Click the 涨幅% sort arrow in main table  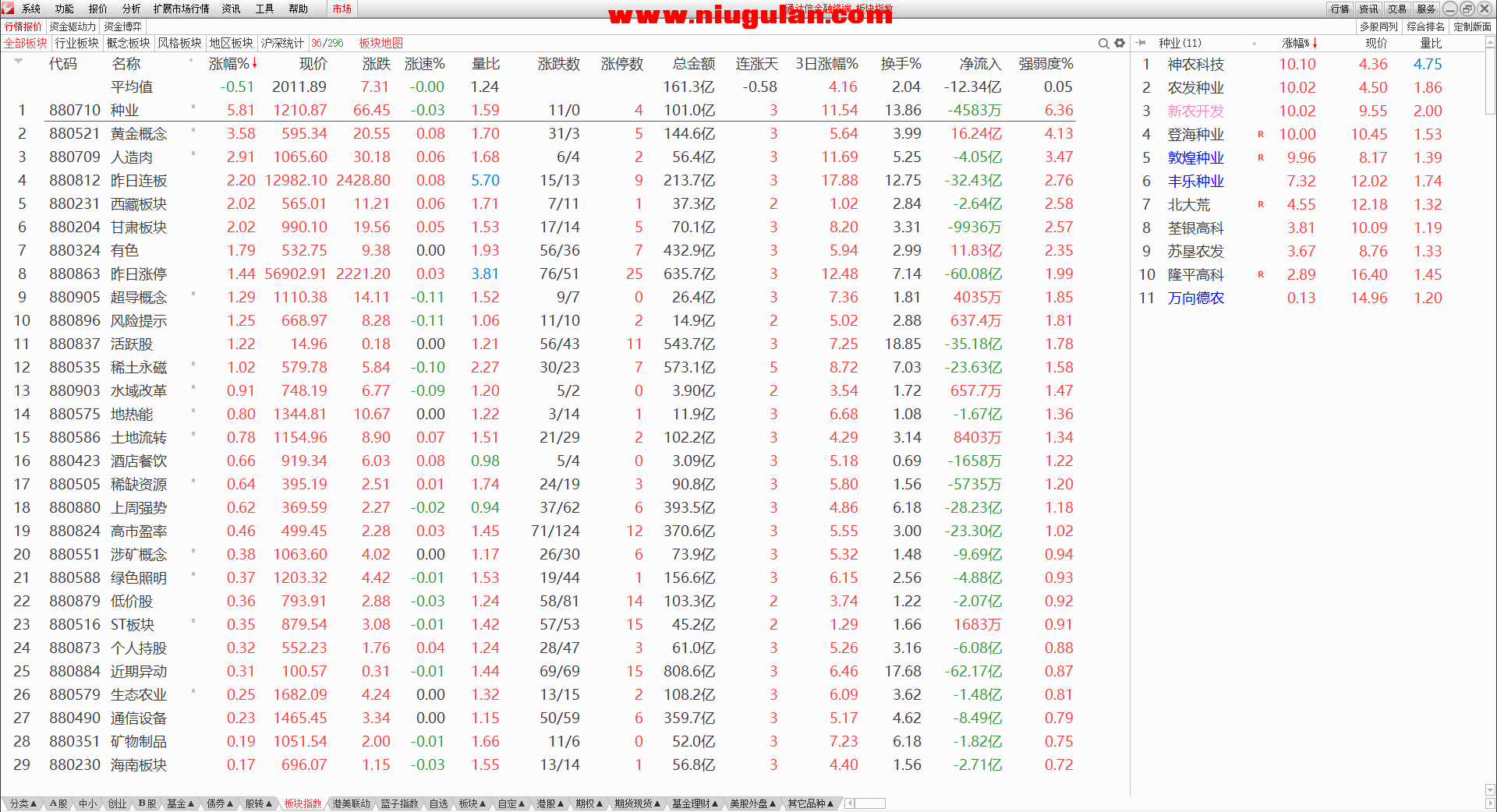pyautogui.click(x=254, y=63)
